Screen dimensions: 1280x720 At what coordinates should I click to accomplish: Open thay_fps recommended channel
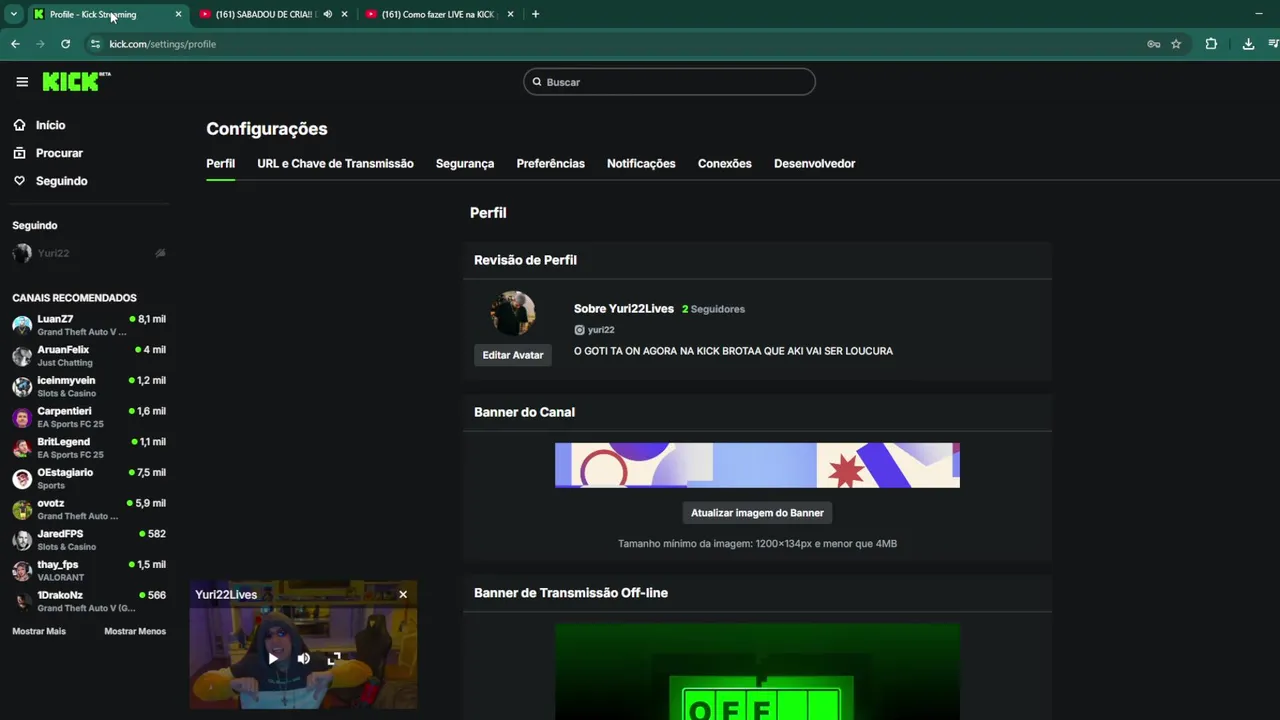point(88,570)
